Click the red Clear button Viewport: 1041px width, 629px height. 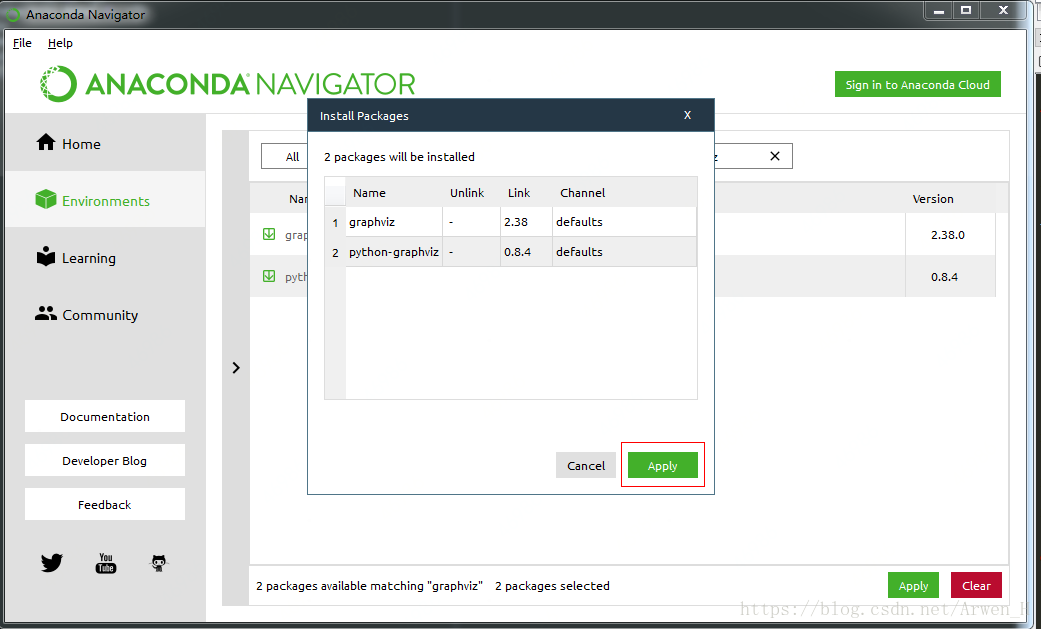pos(976,585)
